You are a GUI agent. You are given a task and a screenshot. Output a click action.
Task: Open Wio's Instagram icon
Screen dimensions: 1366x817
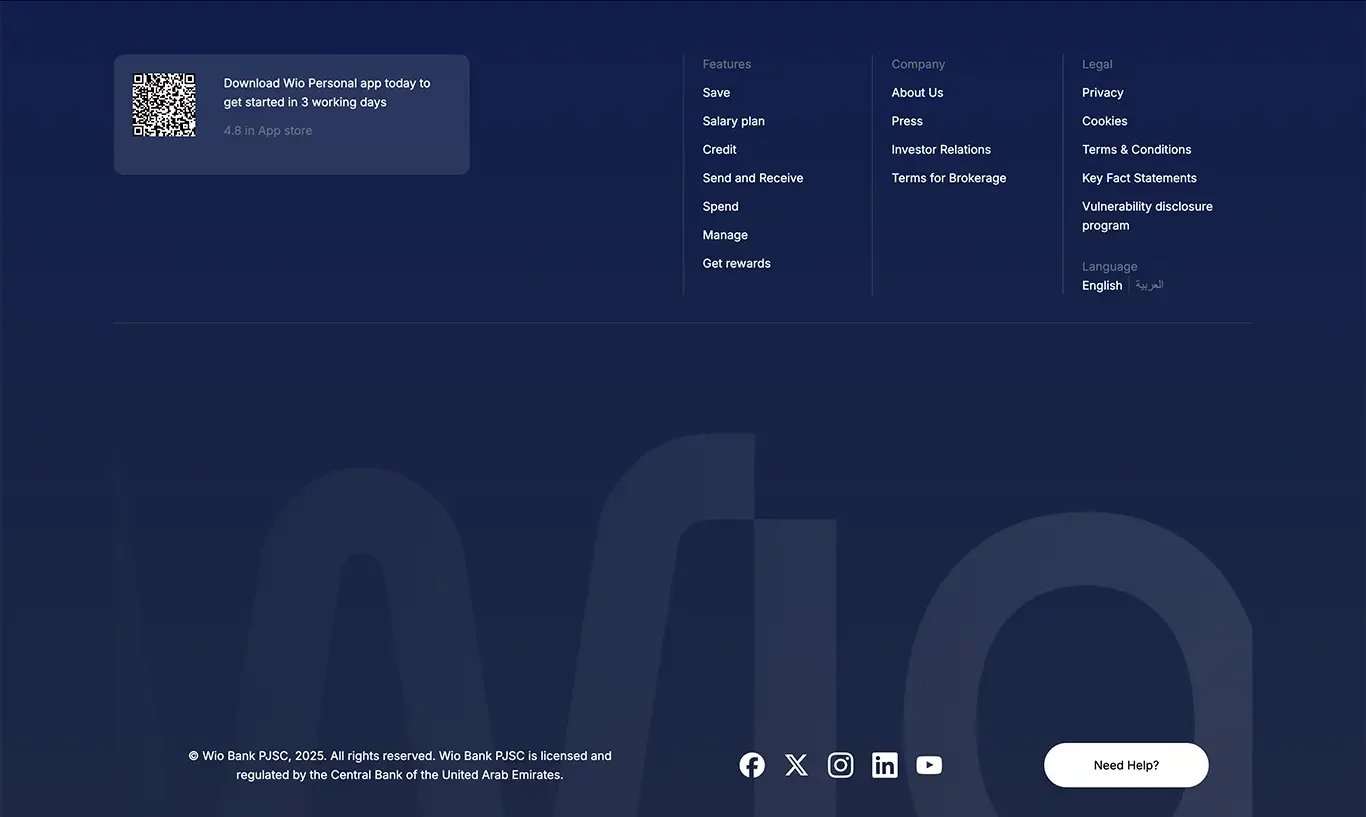pos(841,765)
